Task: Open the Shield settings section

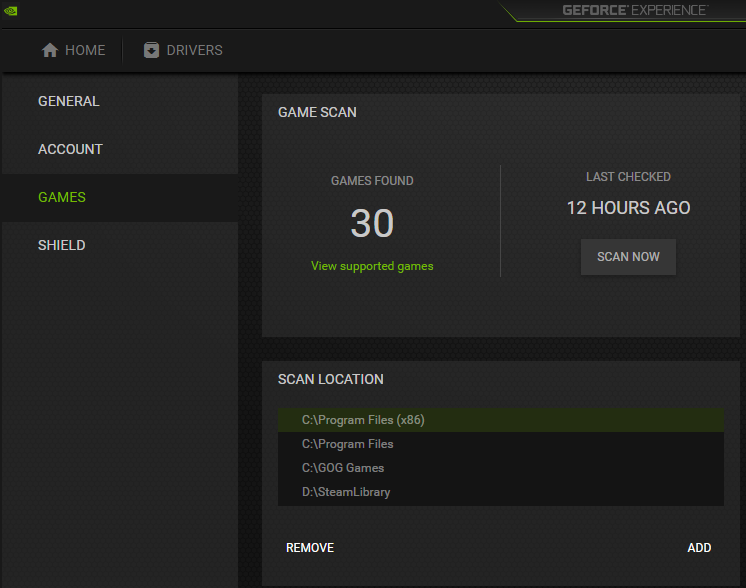Action: tap(62, 245)
